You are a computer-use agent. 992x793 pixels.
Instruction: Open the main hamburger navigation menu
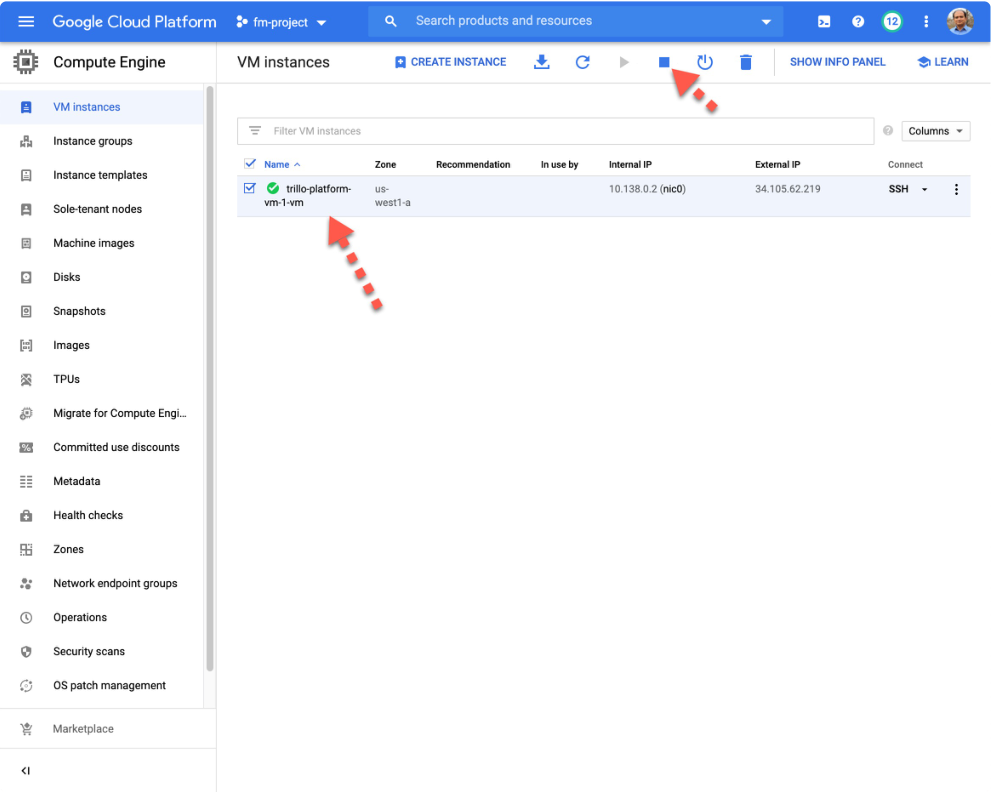[x=26, y=22]
